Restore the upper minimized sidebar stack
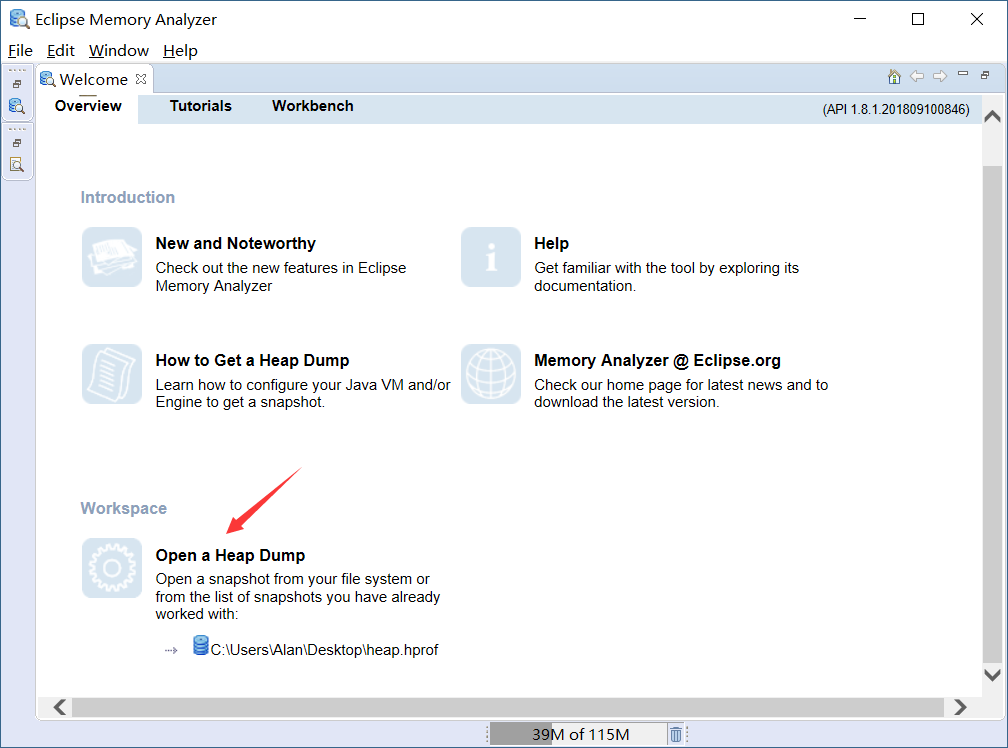The height and width of the screenshot is (748, 1008). [x=17, y=84]
